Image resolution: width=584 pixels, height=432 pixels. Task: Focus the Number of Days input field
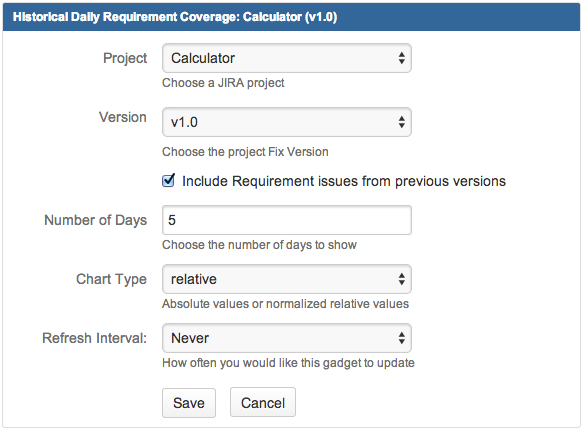pos(287,220)
